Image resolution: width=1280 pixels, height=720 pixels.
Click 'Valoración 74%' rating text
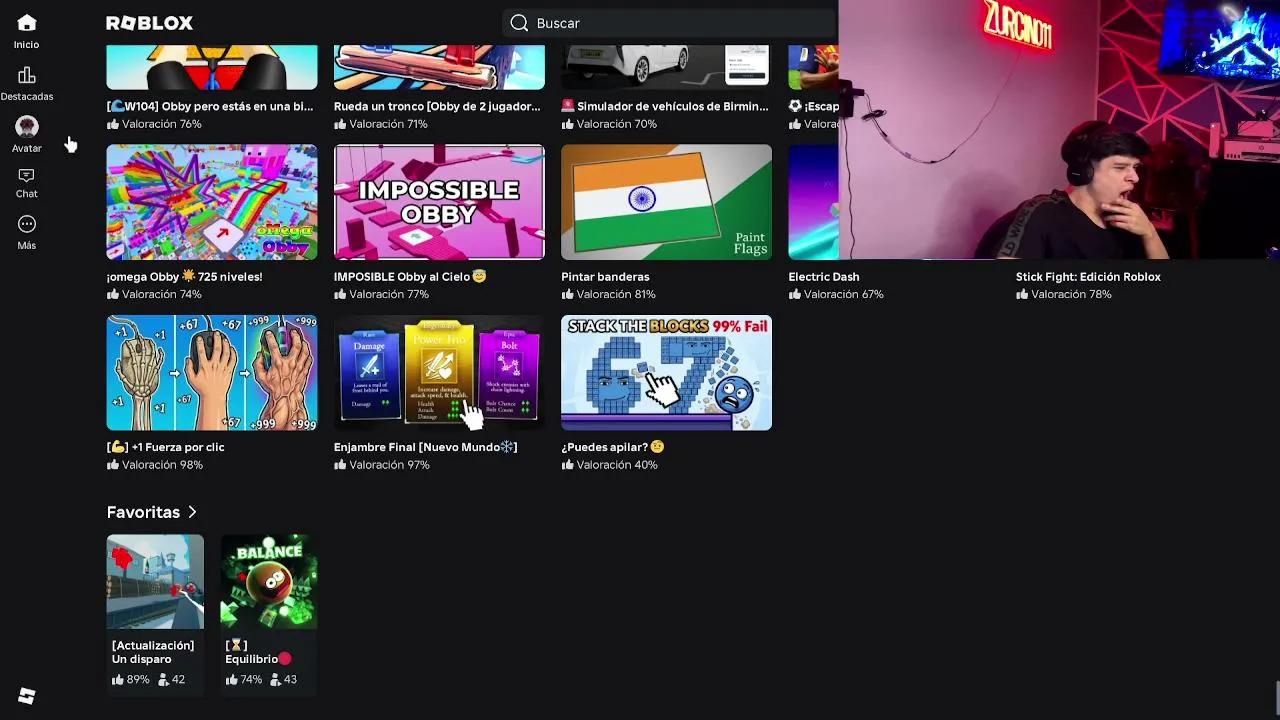(162, 294)
